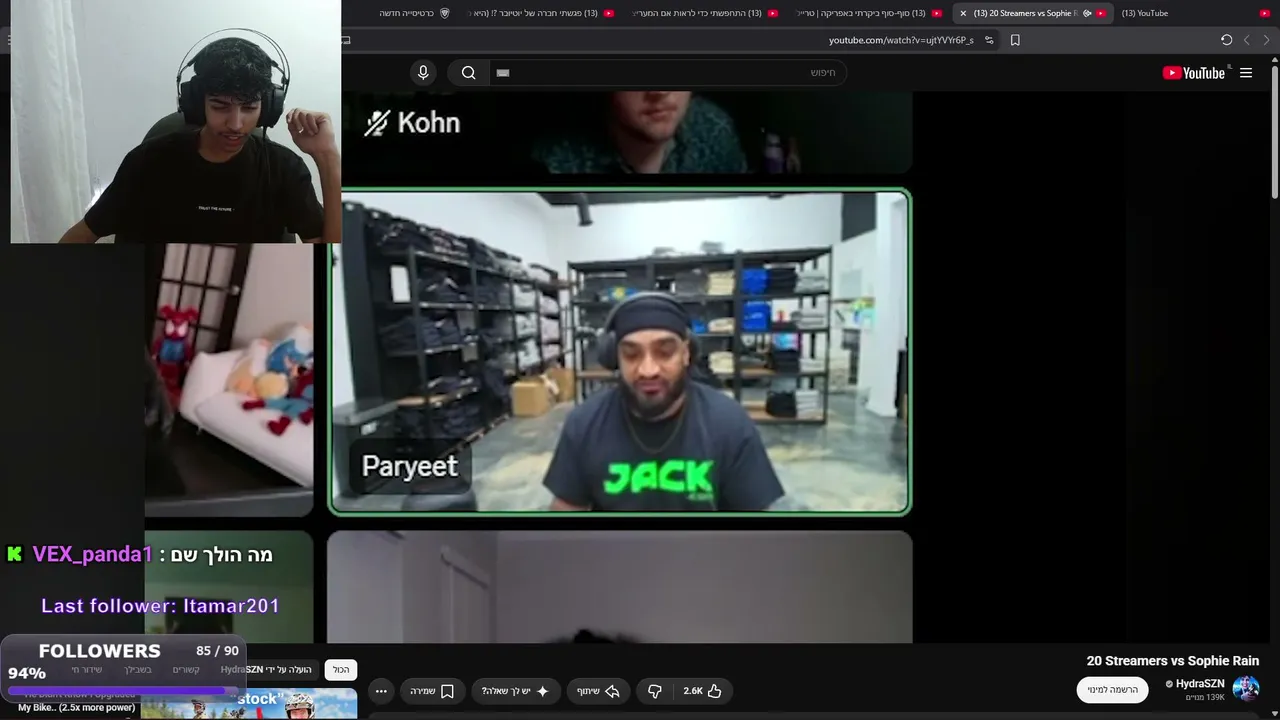This screenshot has width=1280, height=720.
Task: Click the Ask (יש לך שאלה?) button
Action: [x=515, y=691]
